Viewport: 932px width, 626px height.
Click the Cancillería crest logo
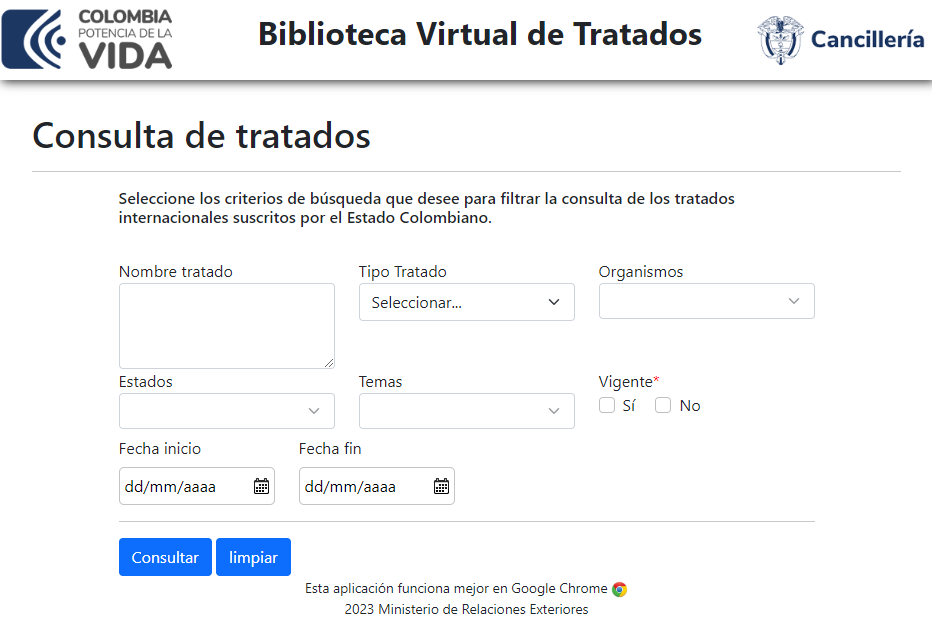[x=778, y=38]
